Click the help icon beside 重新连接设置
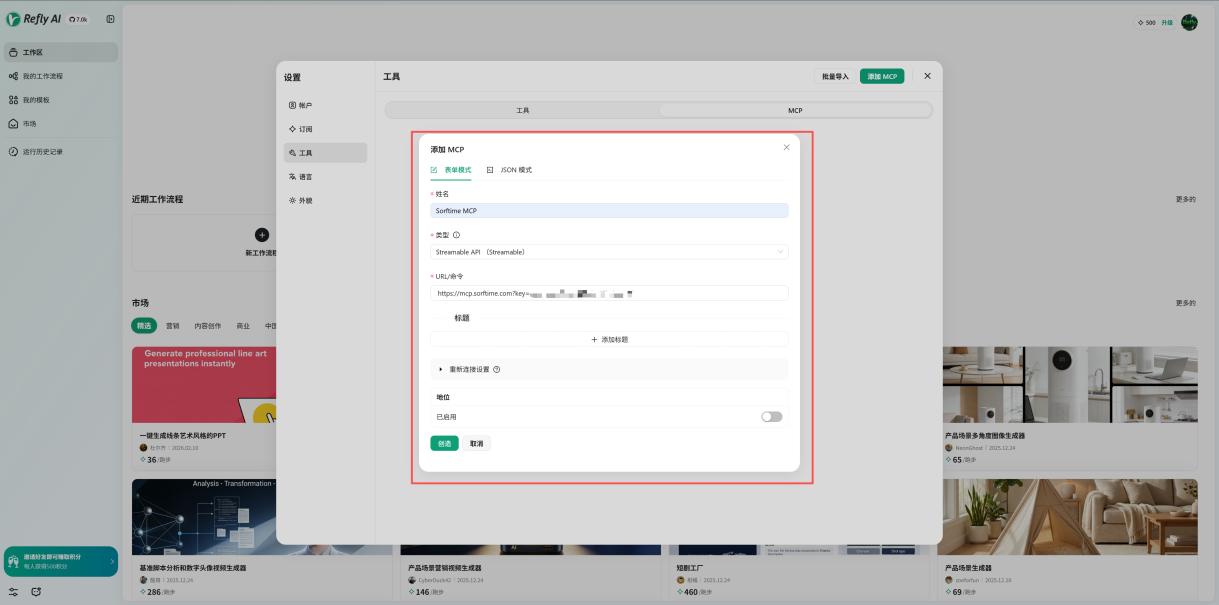Image resolution: width=1219 pixels, height=605 pixels. tap(497, 369)
